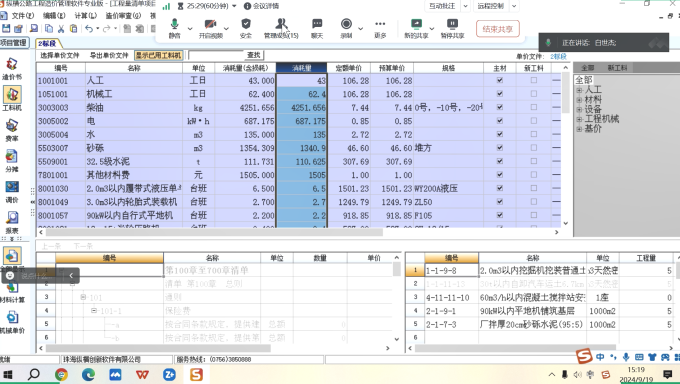Open 管理成员 participants icon
680x384 pixels.
click(281, 28)
